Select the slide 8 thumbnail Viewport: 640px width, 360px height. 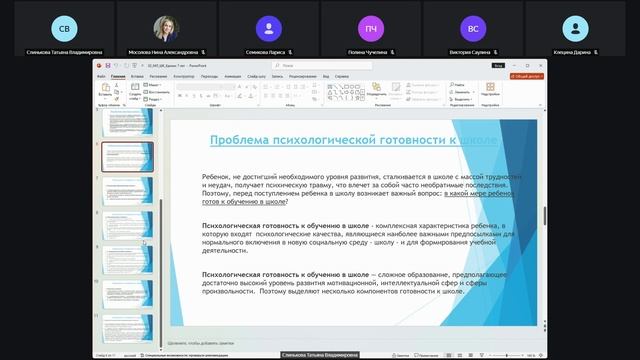coord(128,225)
